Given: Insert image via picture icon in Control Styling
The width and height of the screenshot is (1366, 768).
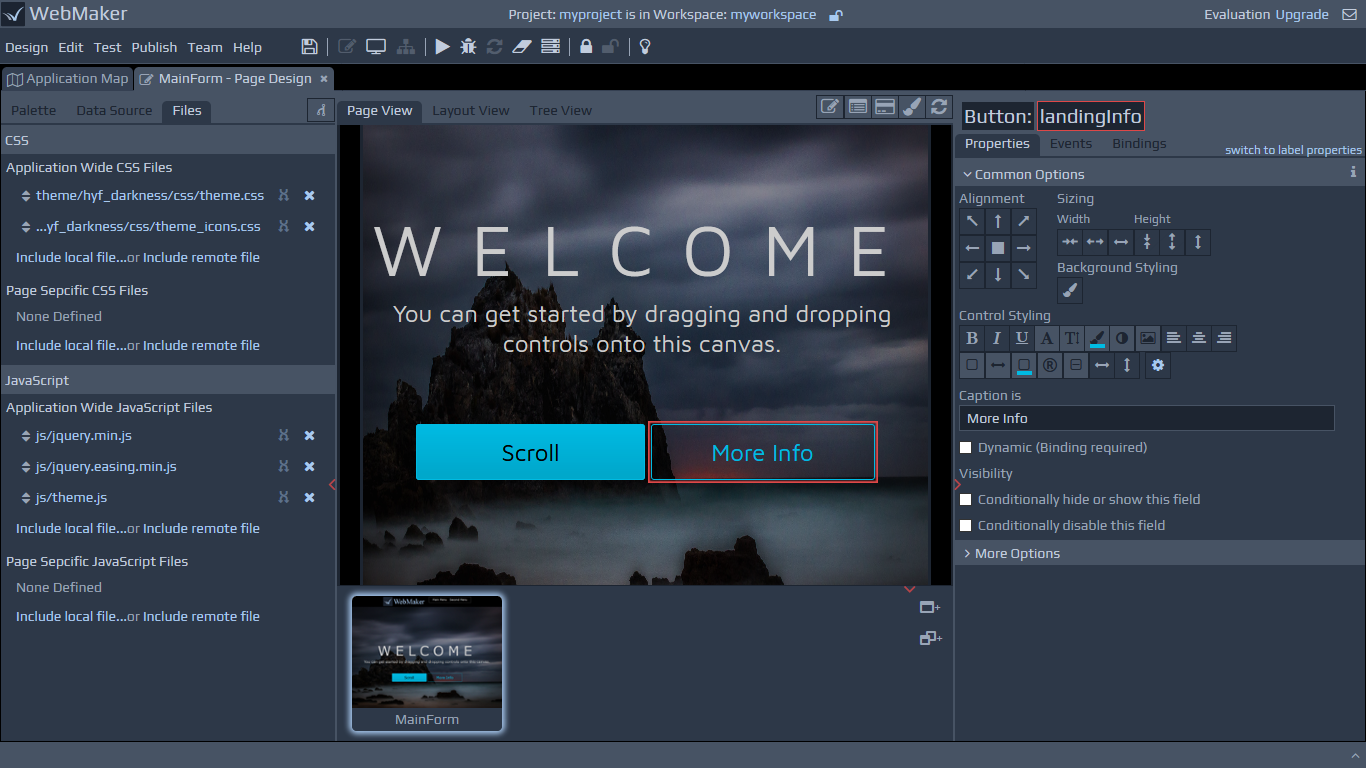Looking at the screenshot, I should 1148,339.
